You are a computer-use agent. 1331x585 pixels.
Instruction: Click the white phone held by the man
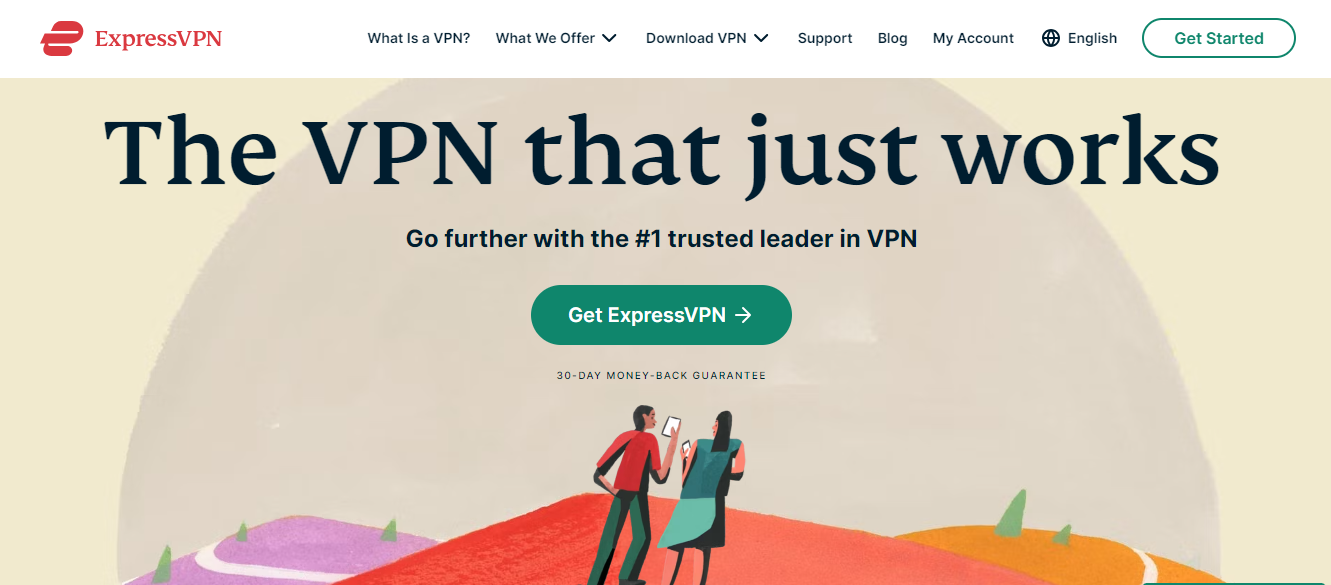[671, 427]
